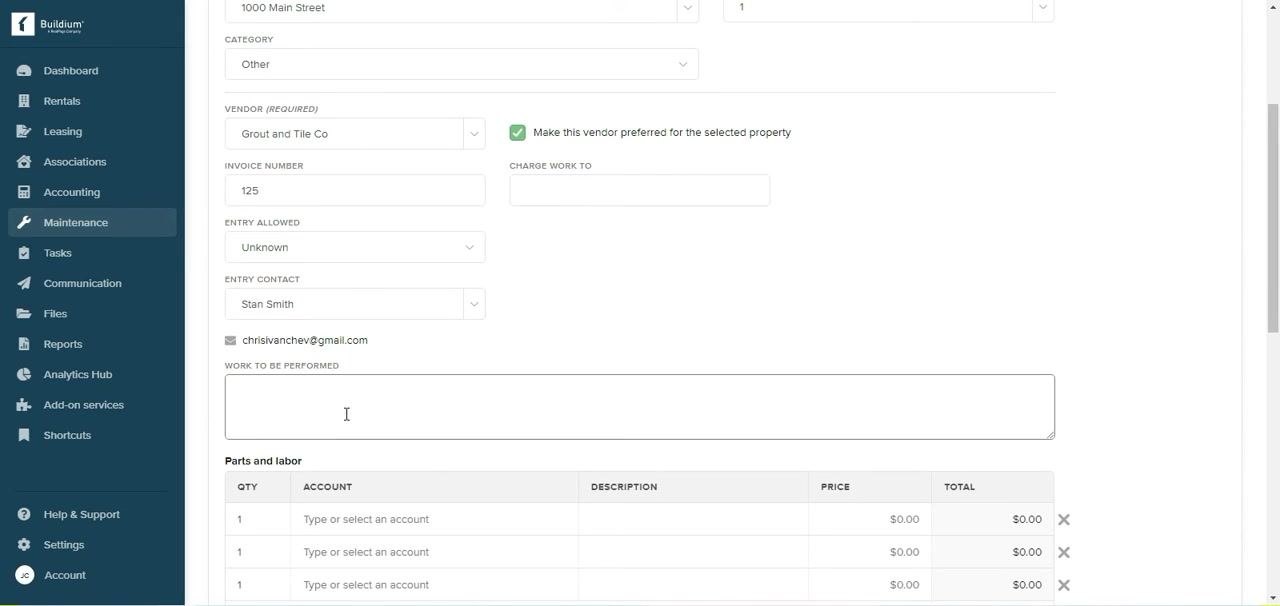The height and width of the screenshot is (606, 1280).
Task: Open Communication menu item
Action: [x=83, y=283]
